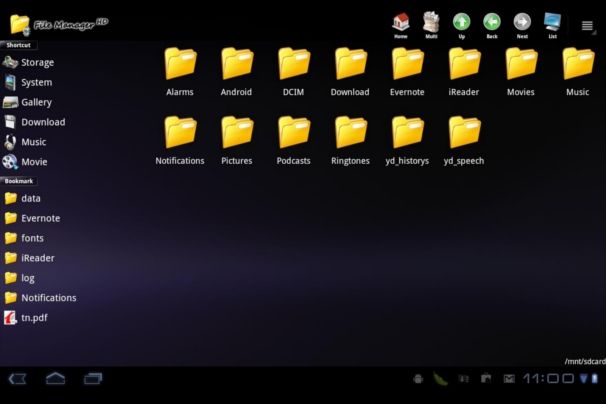Open the iReader bookmark in the sidebar
This screenshot has width=606, height=404.
pyautogui.click(x=29, y=258)
